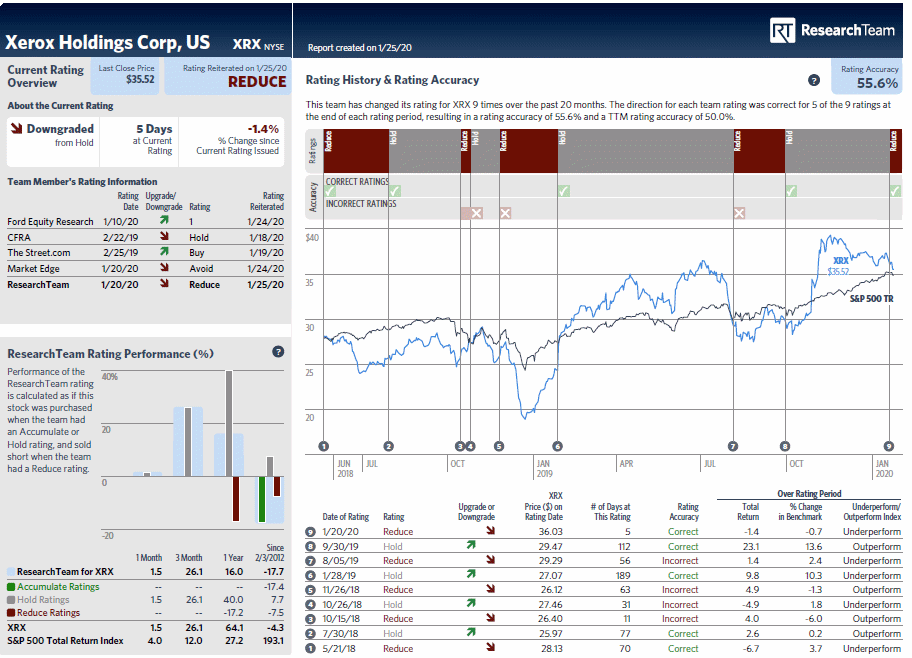Select chart timeline marker 2
Screen dimensions: 912x658
(389, 446)
